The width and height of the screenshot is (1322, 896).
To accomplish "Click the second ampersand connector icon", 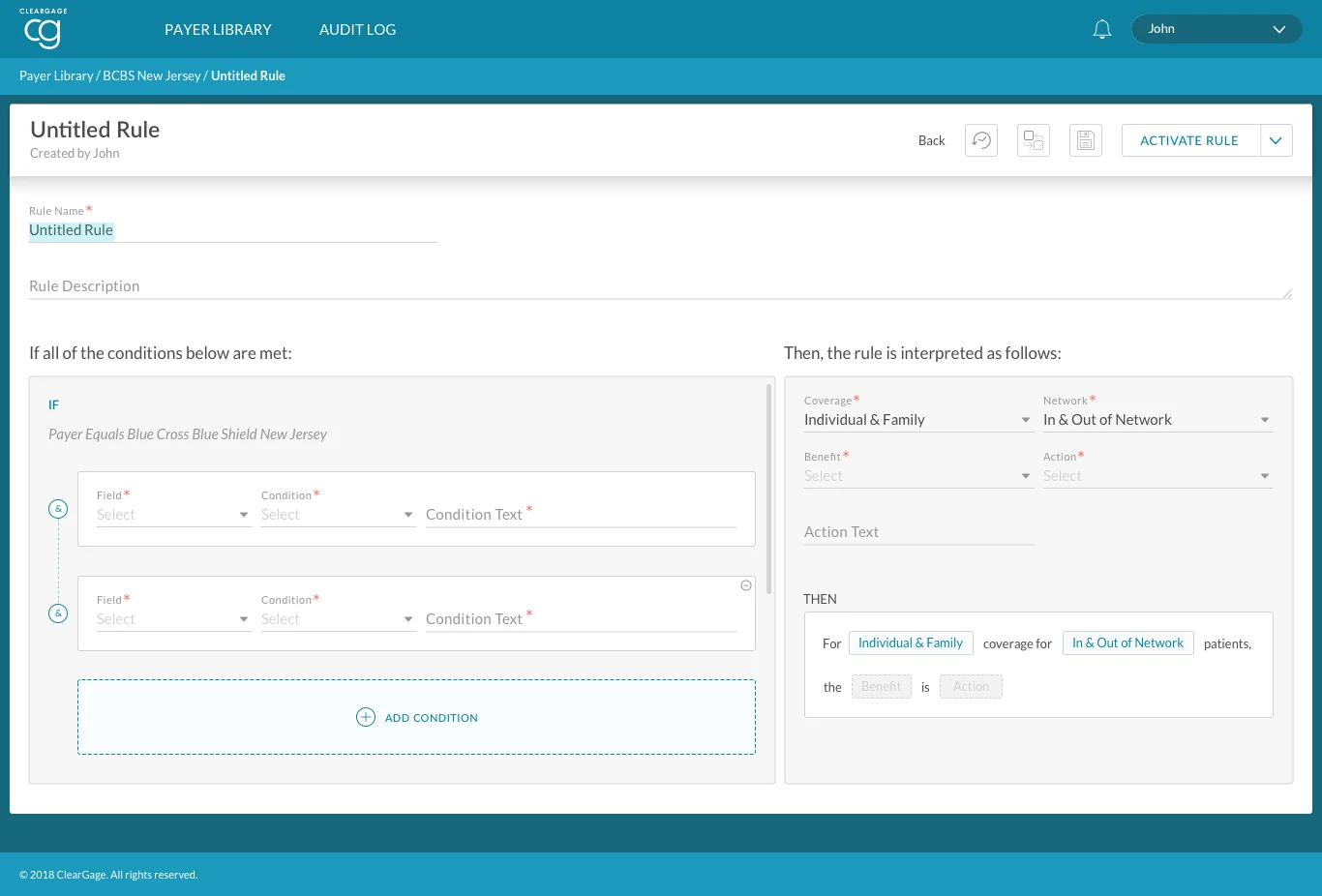I will [x=58, y=613].
